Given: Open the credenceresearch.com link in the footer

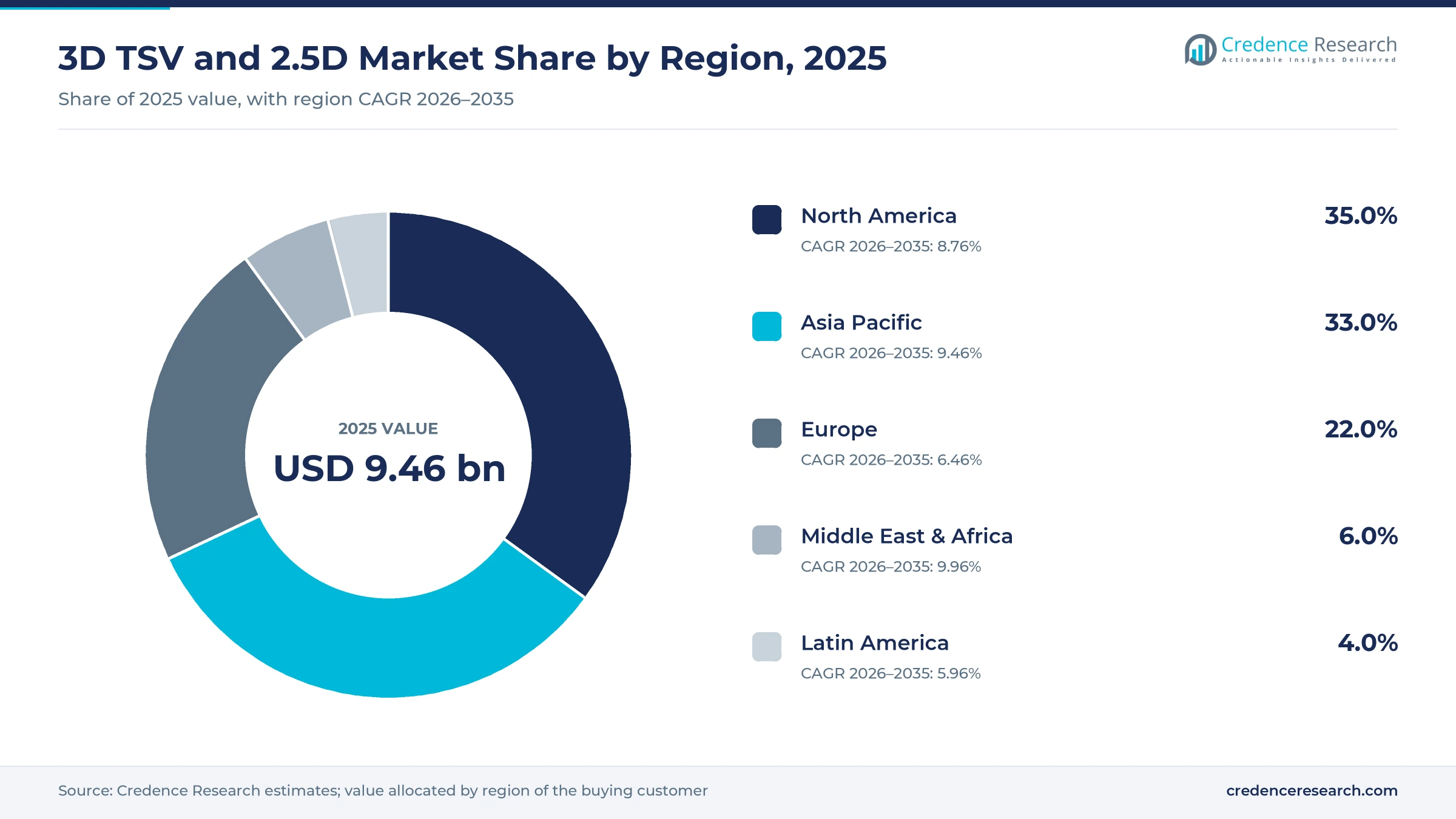Looking at the screenshot, I should click(1312, 790).
